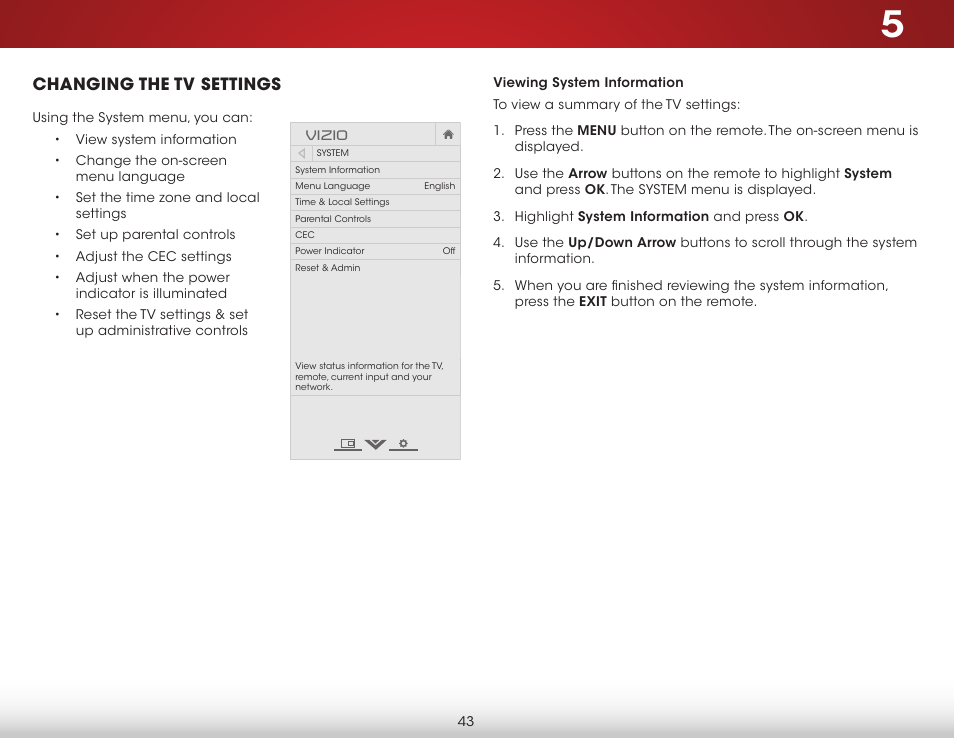
Task: Click bold EXIT word in step 5
Action: 593,301
